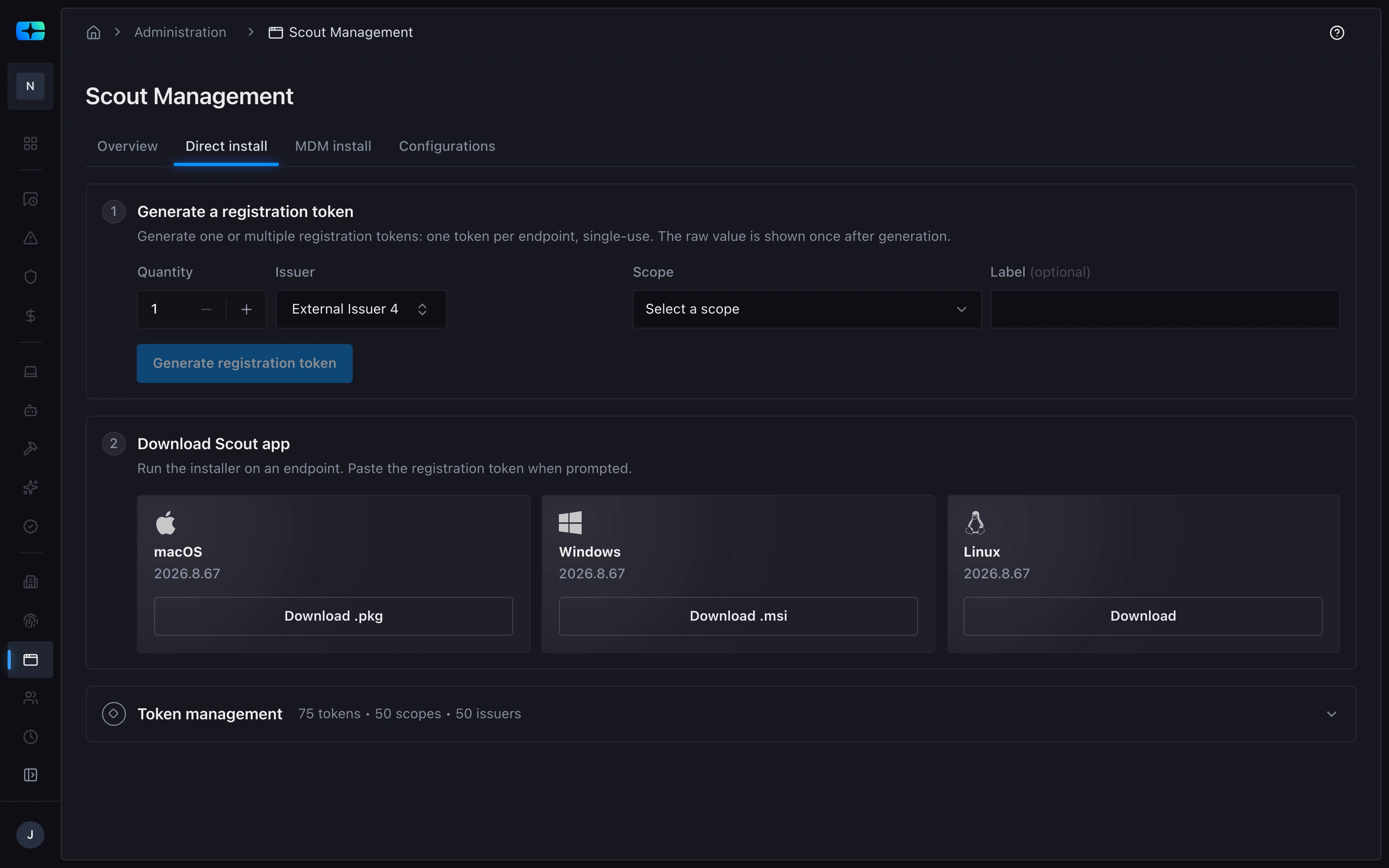
Task: Open the hammer tools sidebar icon
Action: coord(30,449)
